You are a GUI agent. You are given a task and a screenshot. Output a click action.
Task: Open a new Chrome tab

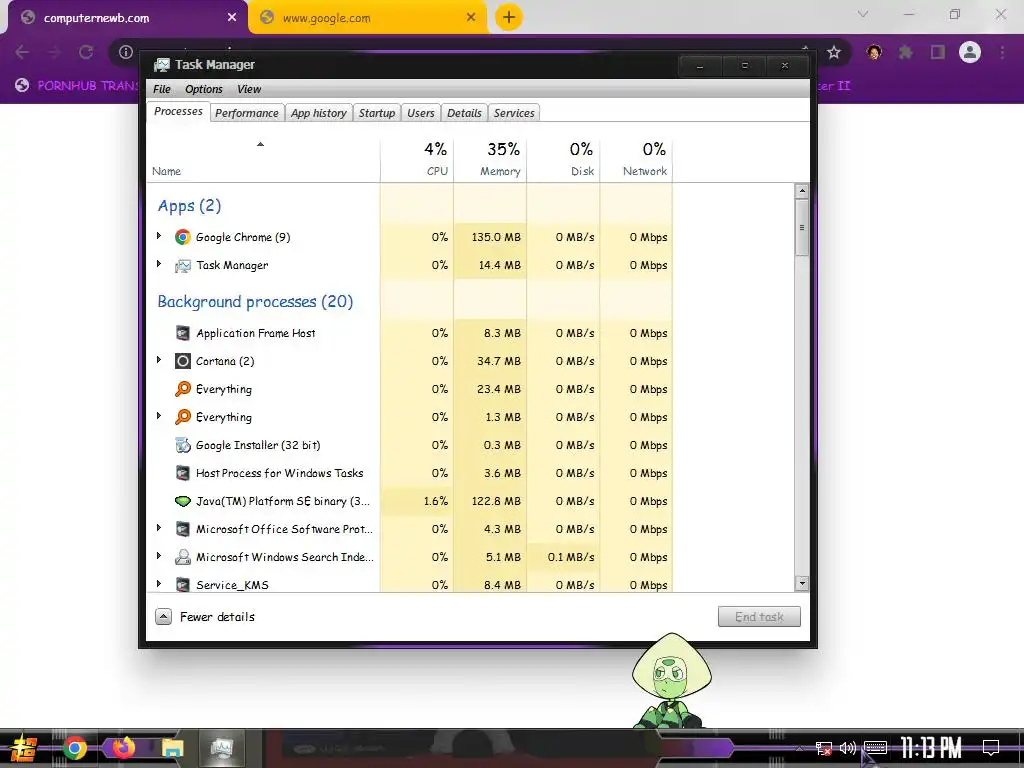point(509,17)
